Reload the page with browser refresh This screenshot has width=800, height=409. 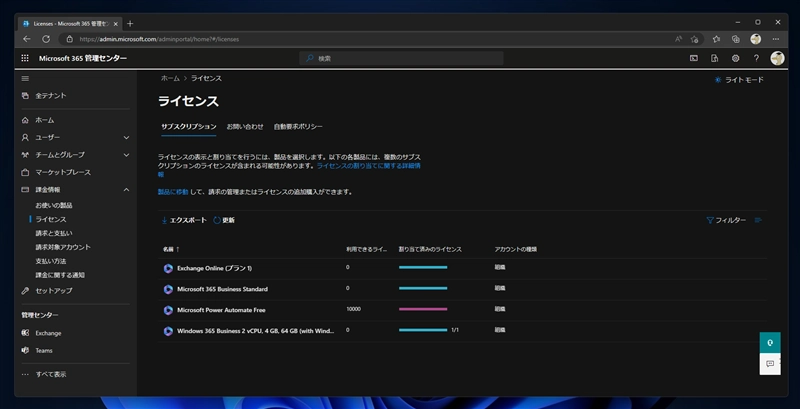click(x=46, y=39)
